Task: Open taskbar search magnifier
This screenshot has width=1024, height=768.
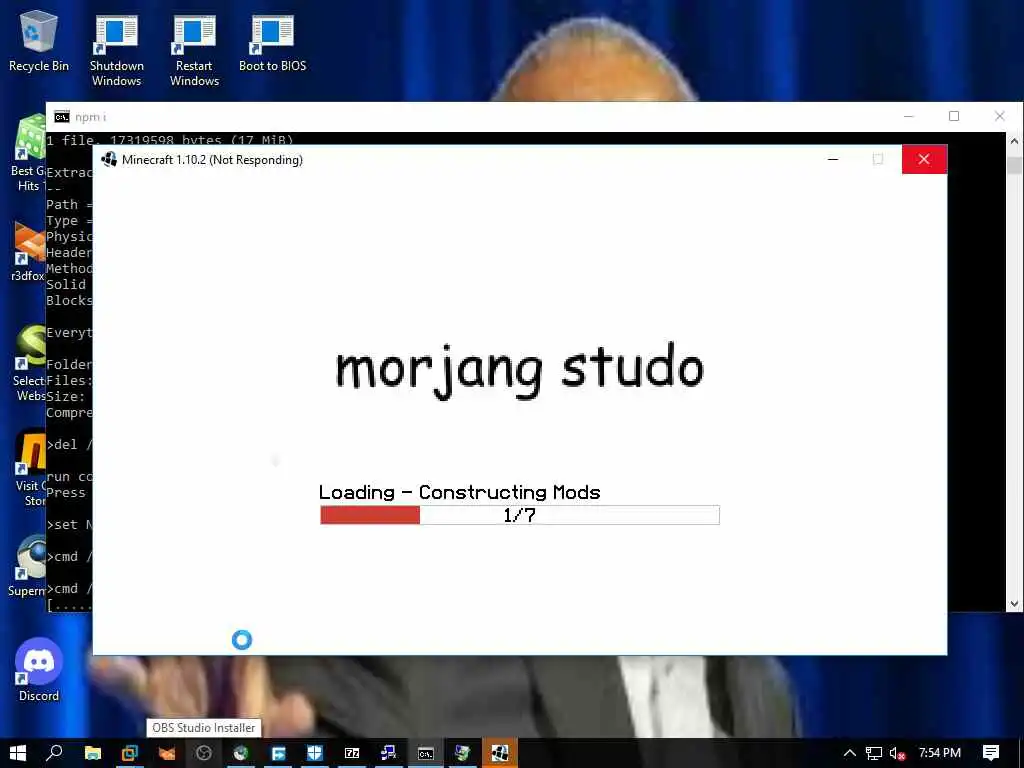Action: (x=55, y=753)
